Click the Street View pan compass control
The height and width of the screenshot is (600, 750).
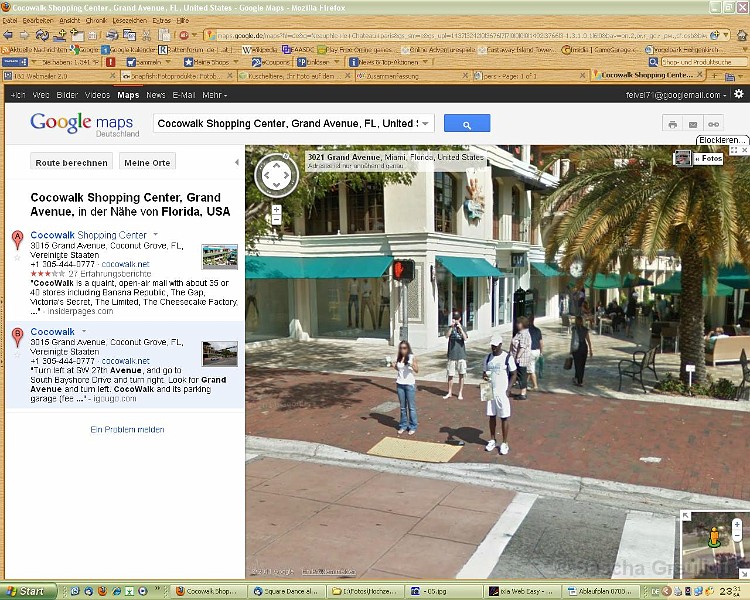point(277,176)
